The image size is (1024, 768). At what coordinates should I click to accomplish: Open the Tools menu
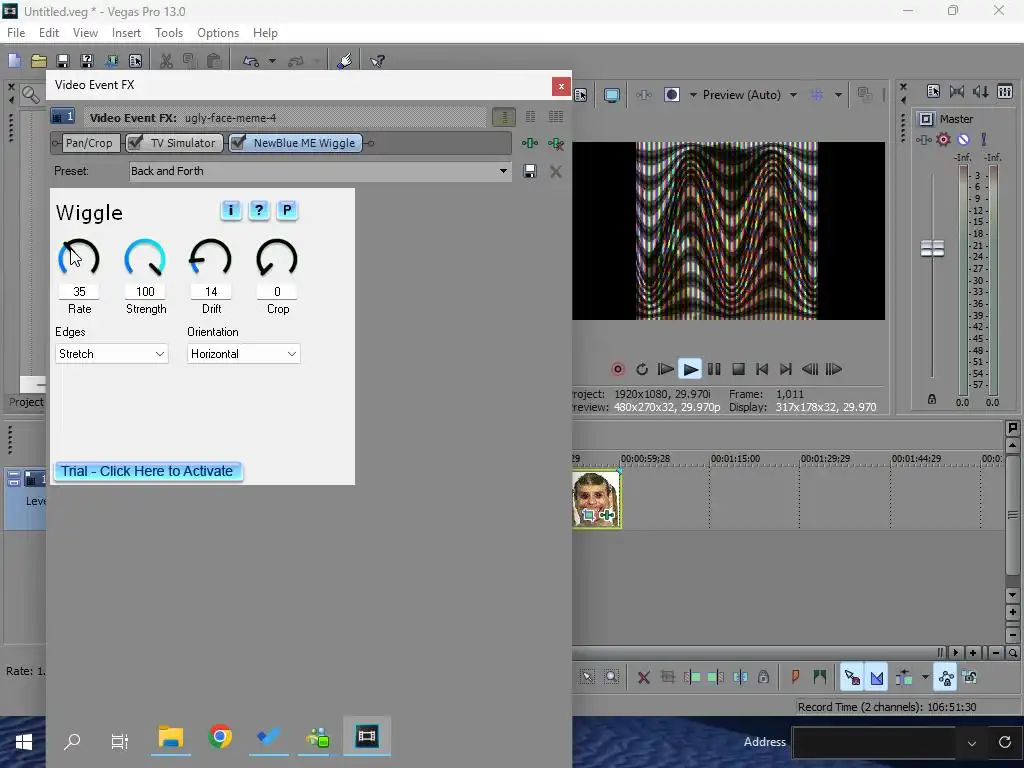[x=168, y=33]
